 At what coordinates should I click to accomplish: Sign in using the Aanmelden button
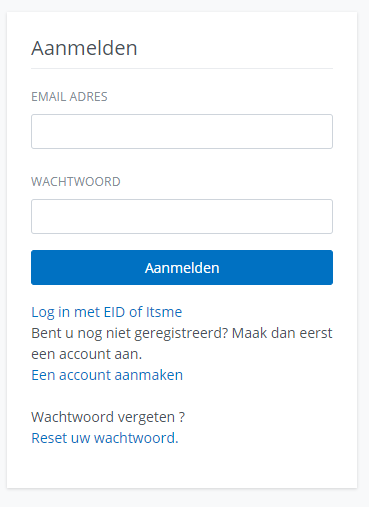coord(182,268)
